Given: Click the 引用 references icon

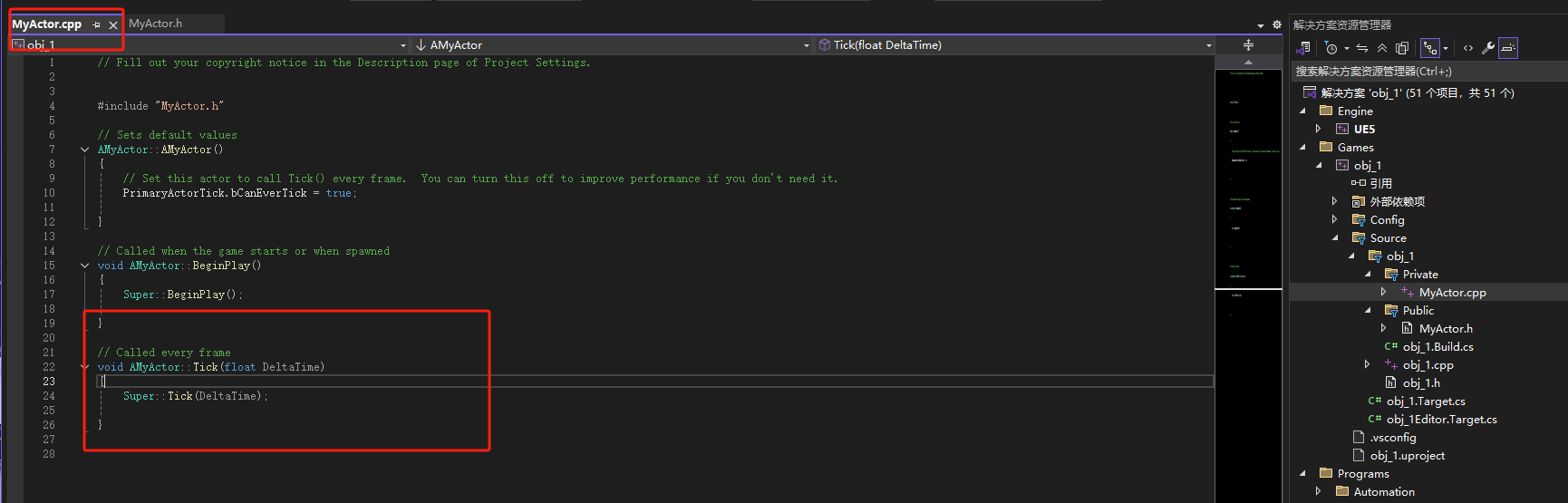Looking at the screenshot, I should [x=1359, y=183].
